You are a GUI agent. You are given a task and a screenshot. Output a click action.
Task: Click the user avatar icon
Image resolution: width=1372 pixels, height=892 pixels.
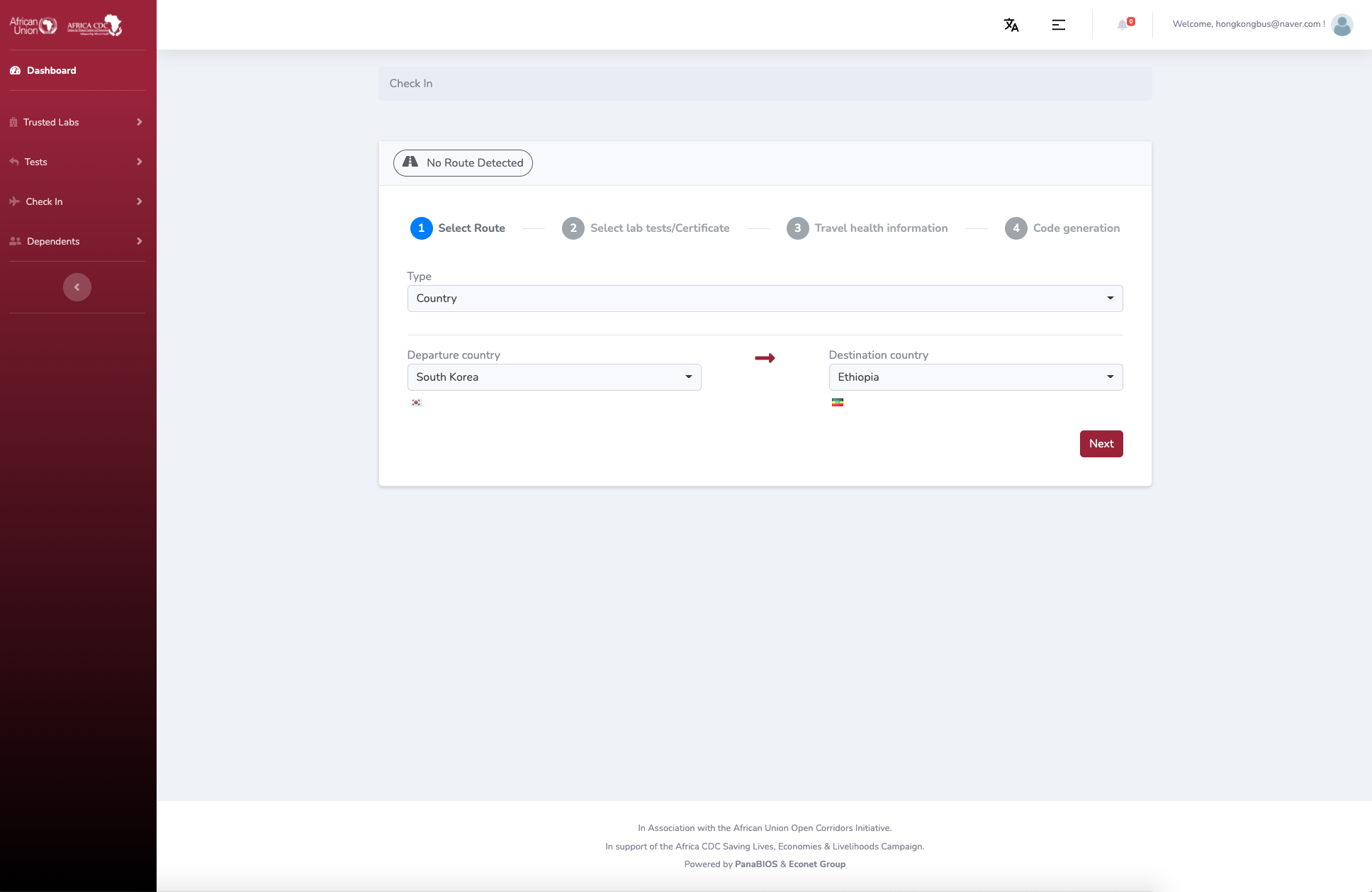tap(1342, 25)
